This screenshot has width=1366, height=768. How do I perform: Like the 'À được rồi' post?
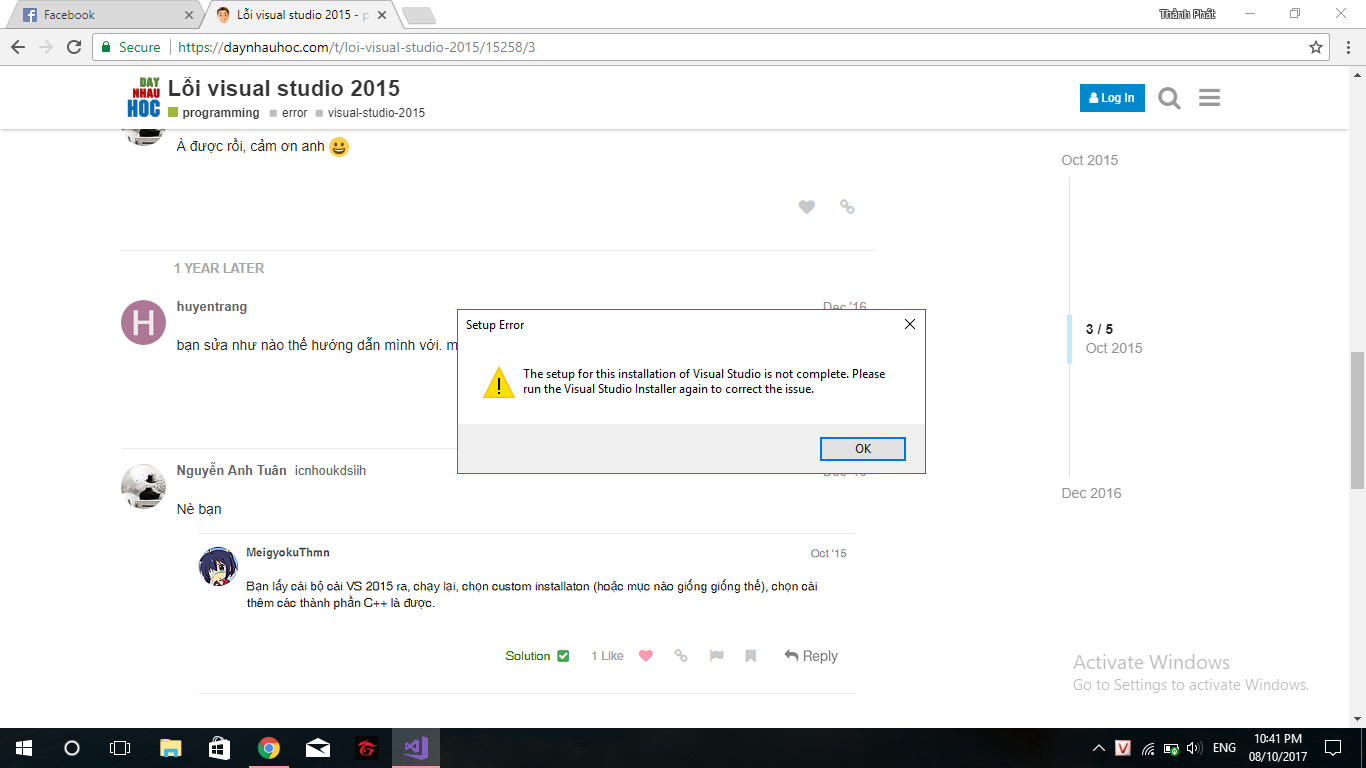807,207
